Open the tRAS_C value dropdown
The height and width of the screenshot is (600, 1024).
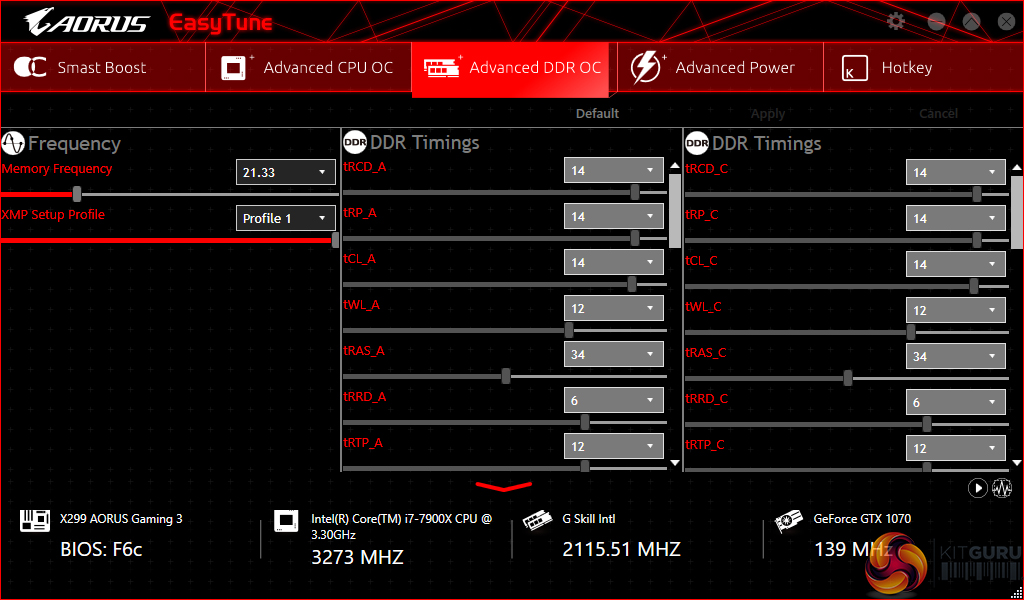click(x=955, y=356)
